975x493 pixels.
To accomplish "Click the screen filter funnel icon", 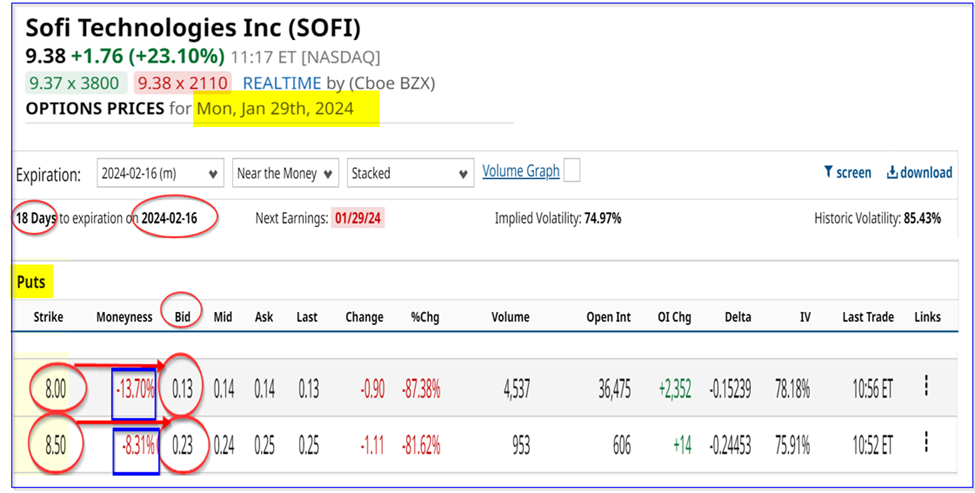I will click(829, 173).
